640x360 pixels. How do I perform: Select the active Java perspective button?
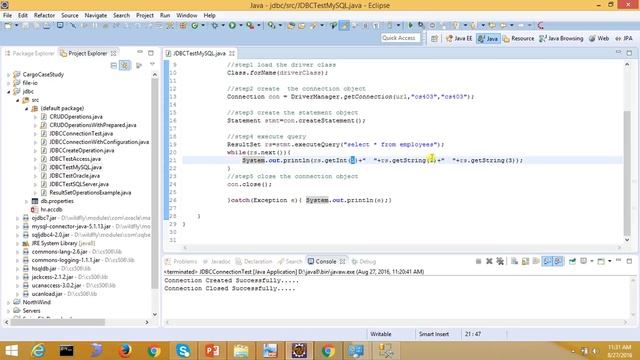(x=488, y=38)
